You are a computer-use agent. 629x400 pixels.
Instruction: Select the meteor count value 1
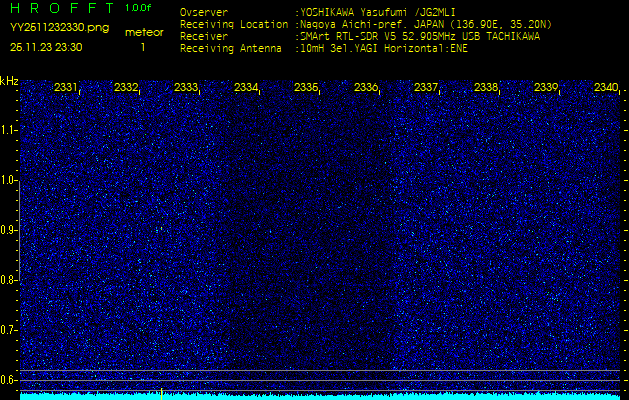142,47
